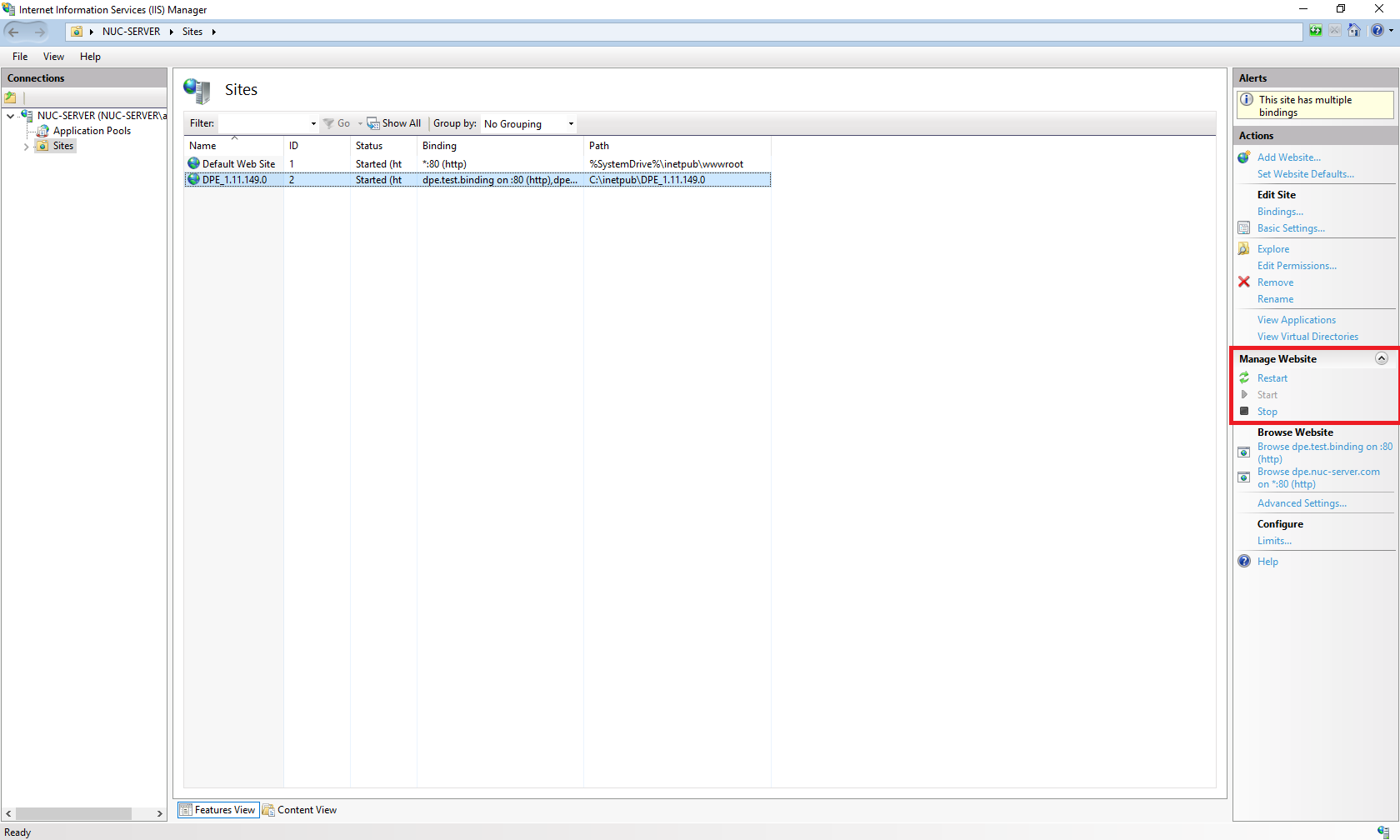Click the Add Website globe icon

1244,157
